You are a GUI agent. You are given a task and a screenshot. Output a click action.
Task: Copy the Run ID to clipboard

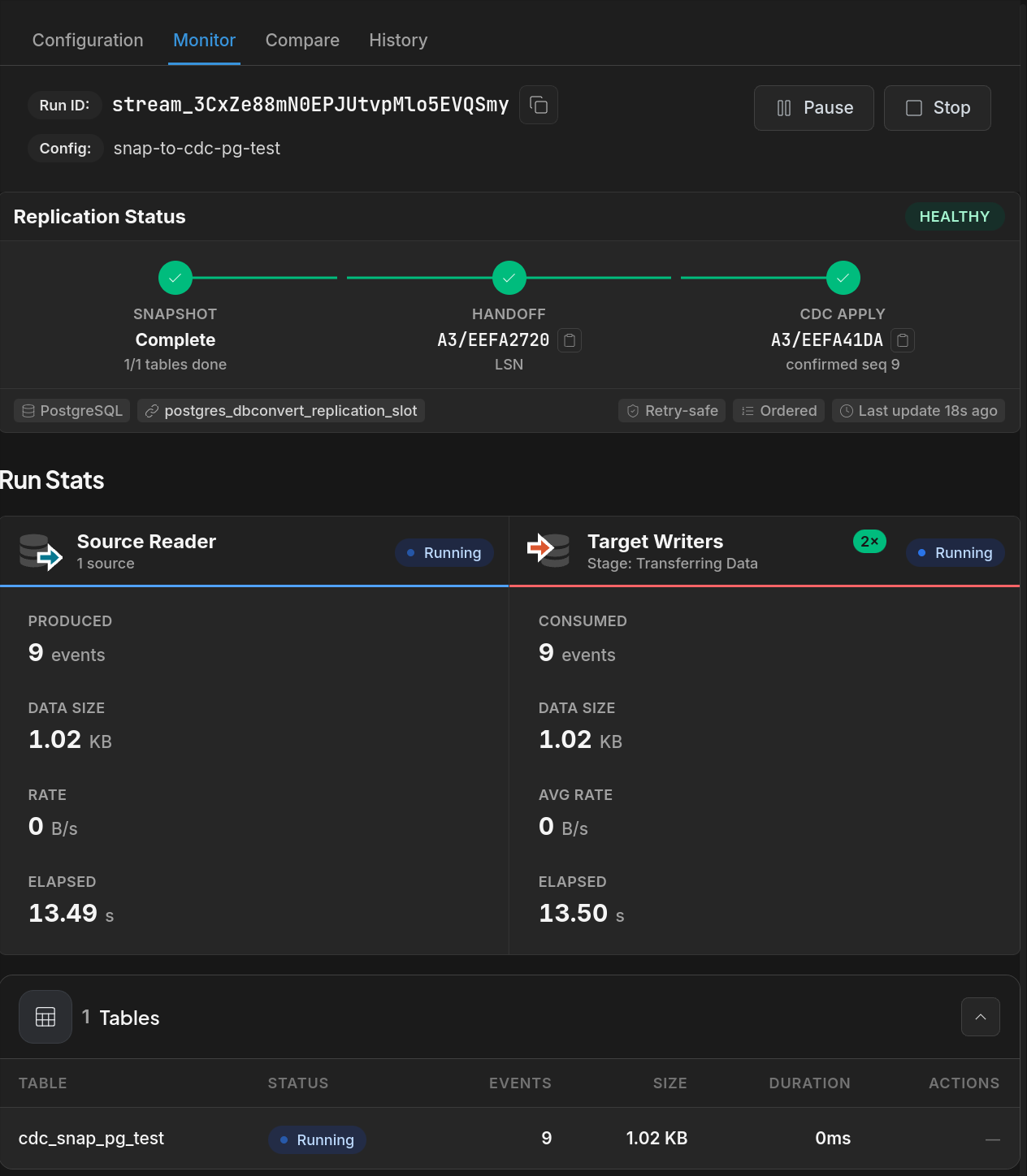538,105
